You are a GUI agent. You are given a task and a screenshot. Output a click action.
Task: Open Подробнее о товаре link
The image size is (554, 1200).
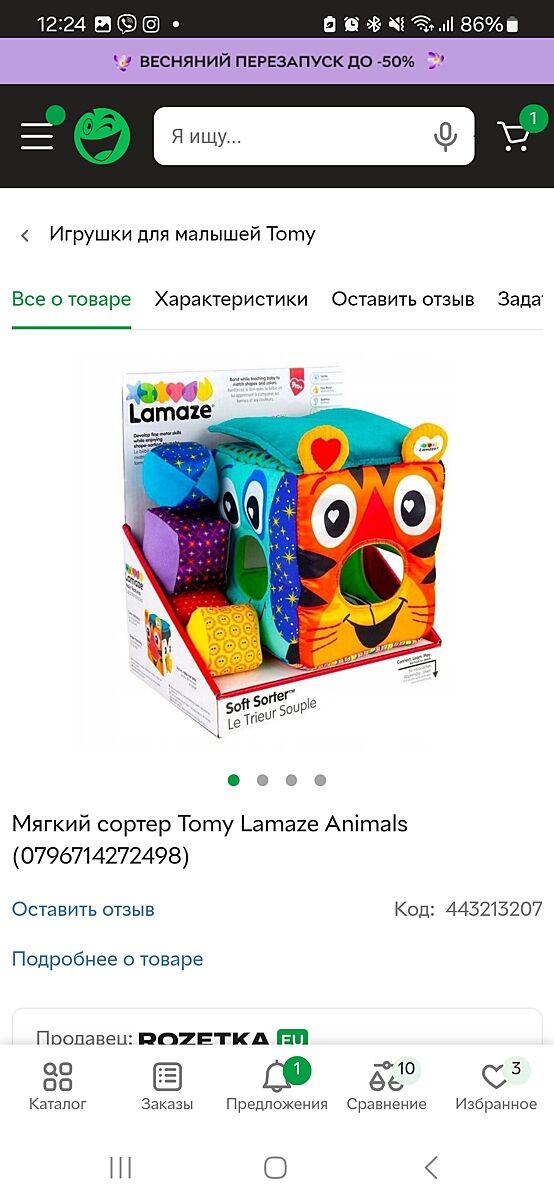coord(107,959)
